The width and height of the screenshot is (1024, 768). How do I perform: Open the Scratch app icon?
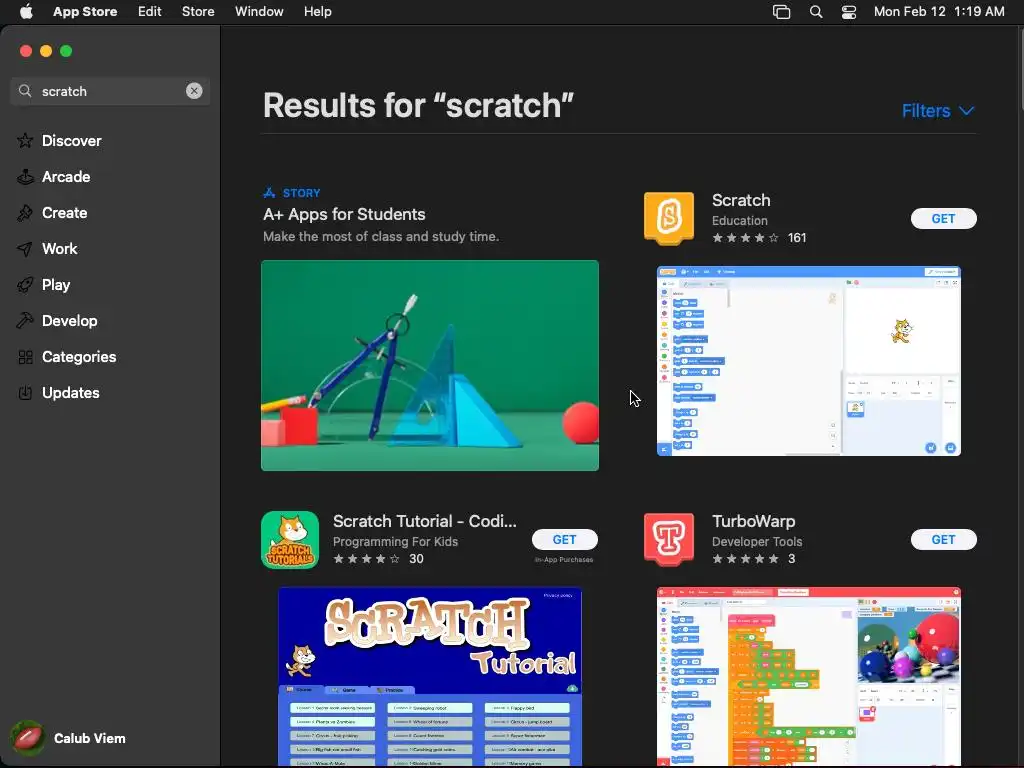pos(669,219)
